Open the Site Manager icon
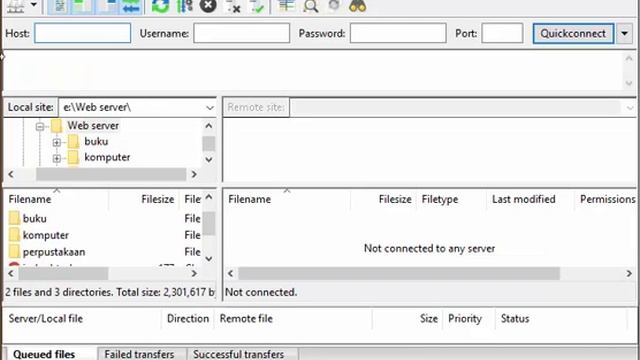This screenshot has width=640, height=360. 16,6
